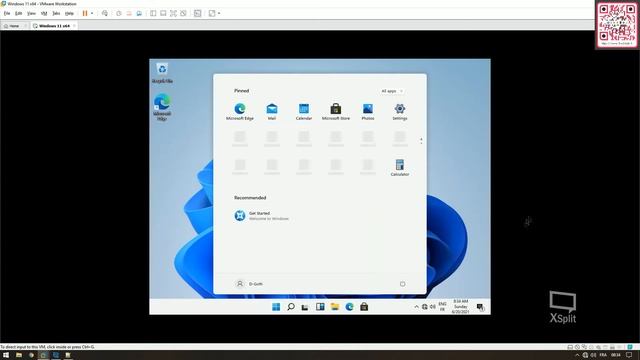
Task: Expand hidden tray icons in guest taskbar
Action: pos(416,307)
